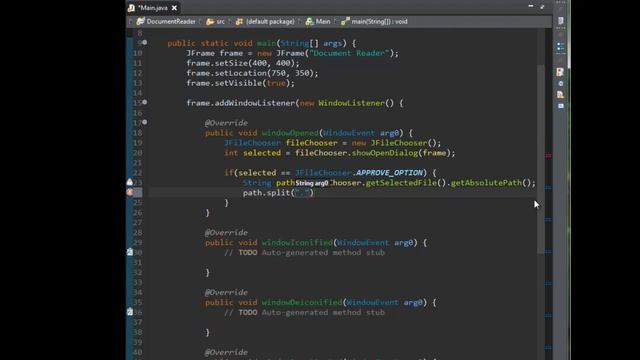The width and height of the screenshot is (640, 360).
Task: Click the TODO comment on line 30
Action: click(x=304, y=253)
